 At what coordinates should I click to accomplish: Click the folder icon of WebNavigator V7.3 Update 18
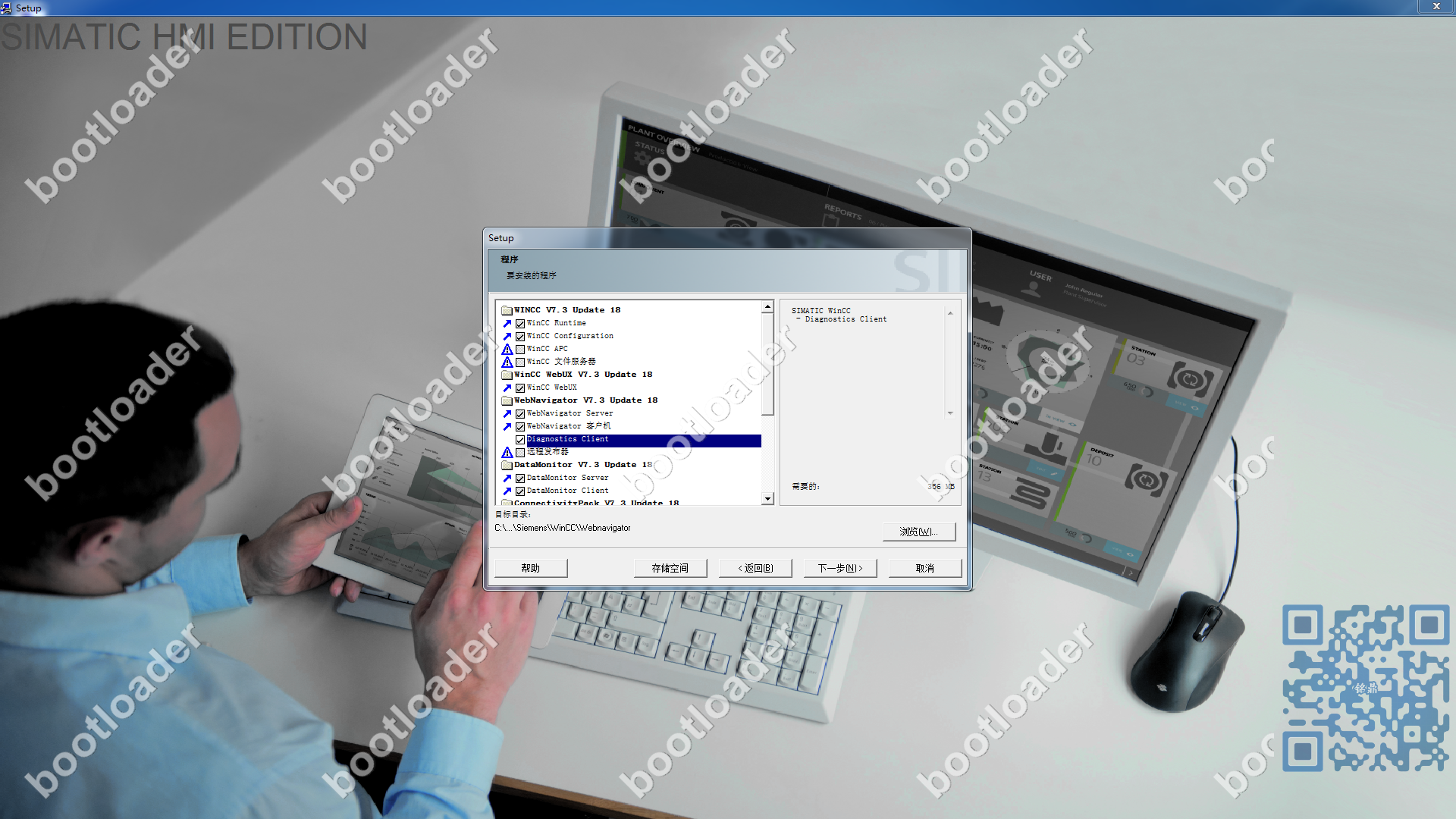[507, 400]
